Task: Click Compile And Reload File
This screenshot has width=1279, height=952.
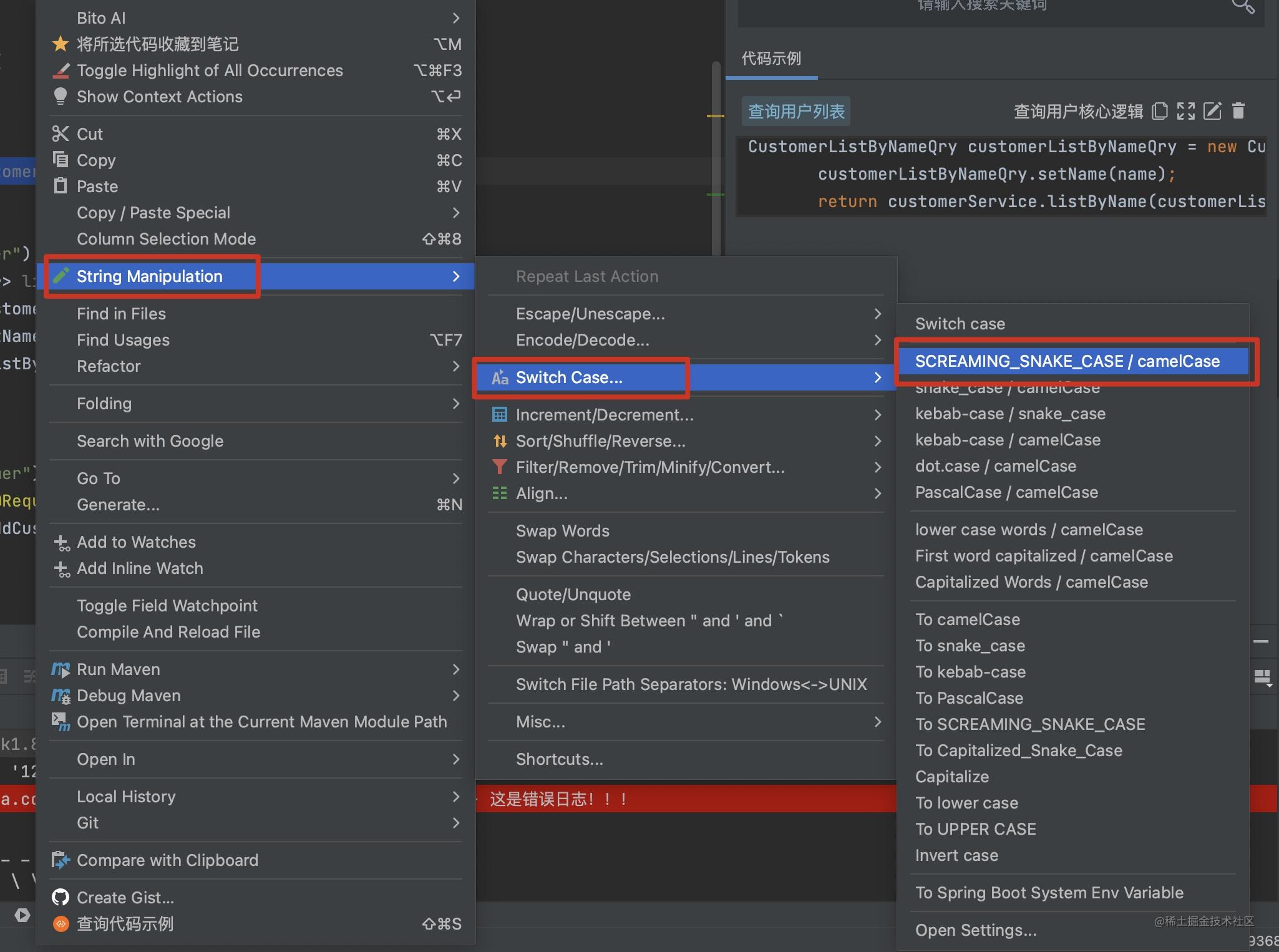Action: coord(256,632)
